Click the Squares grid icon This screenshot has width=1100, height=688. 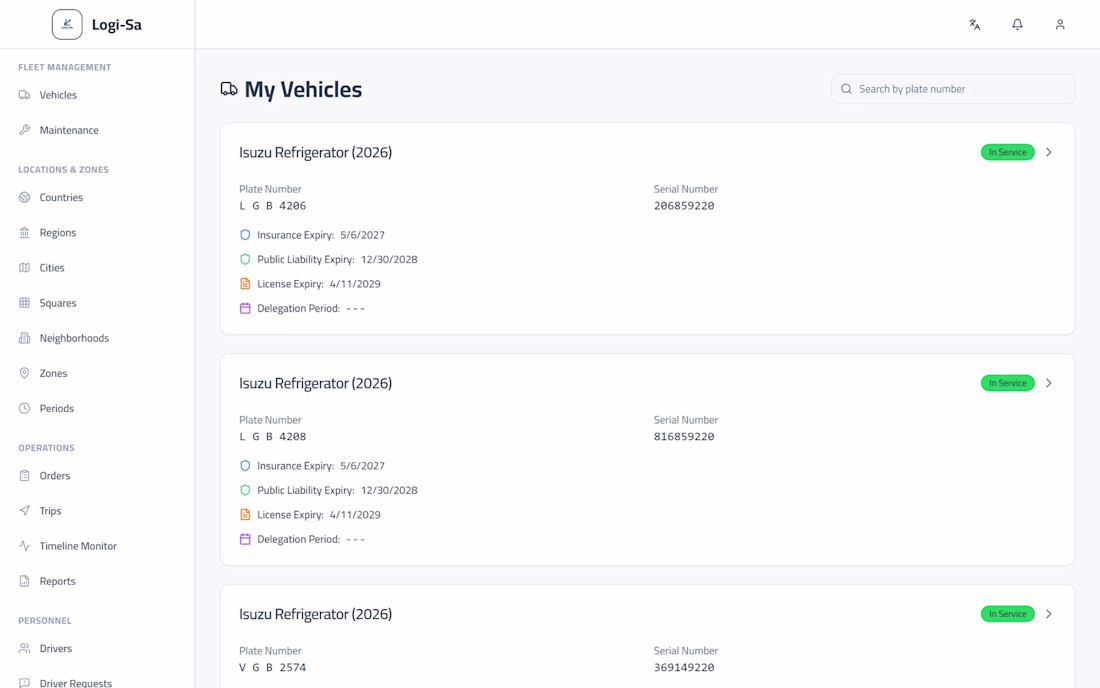(x=25, y=303)
